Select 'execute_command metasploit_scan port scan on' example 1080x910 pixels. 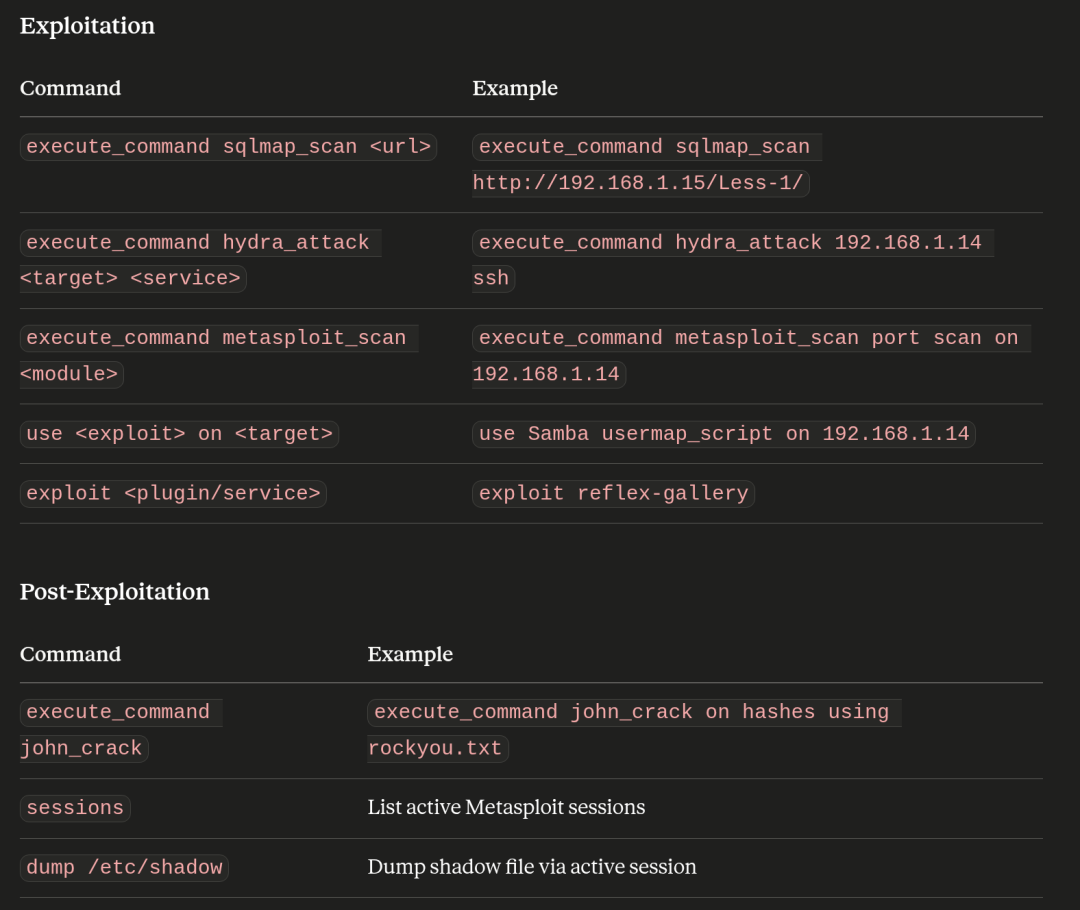(751, 338)
